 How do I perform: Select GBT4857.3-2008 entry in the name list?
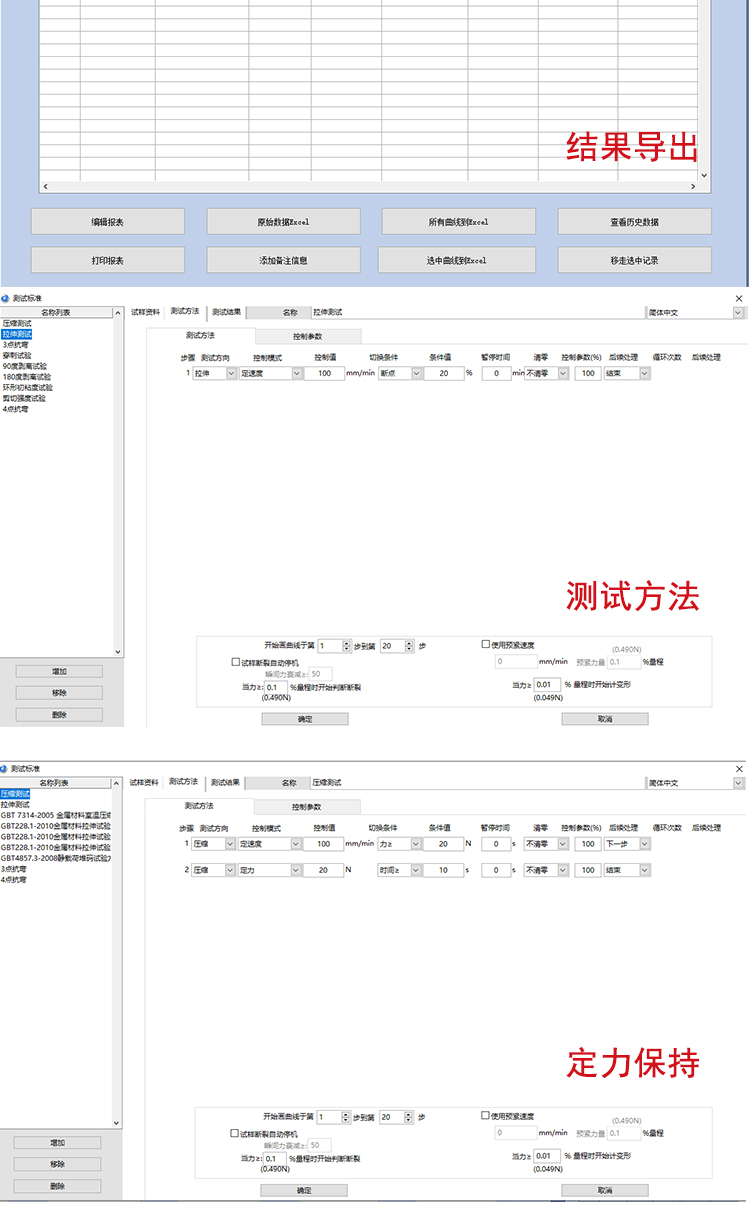click(x=55, y=858)
